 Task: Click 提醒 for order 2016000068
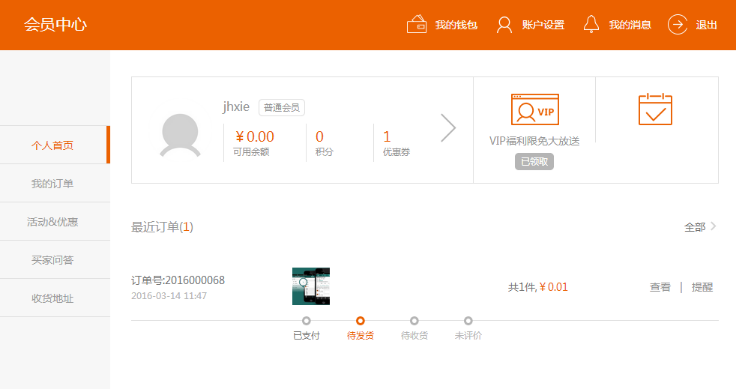(x=702, y=287)
